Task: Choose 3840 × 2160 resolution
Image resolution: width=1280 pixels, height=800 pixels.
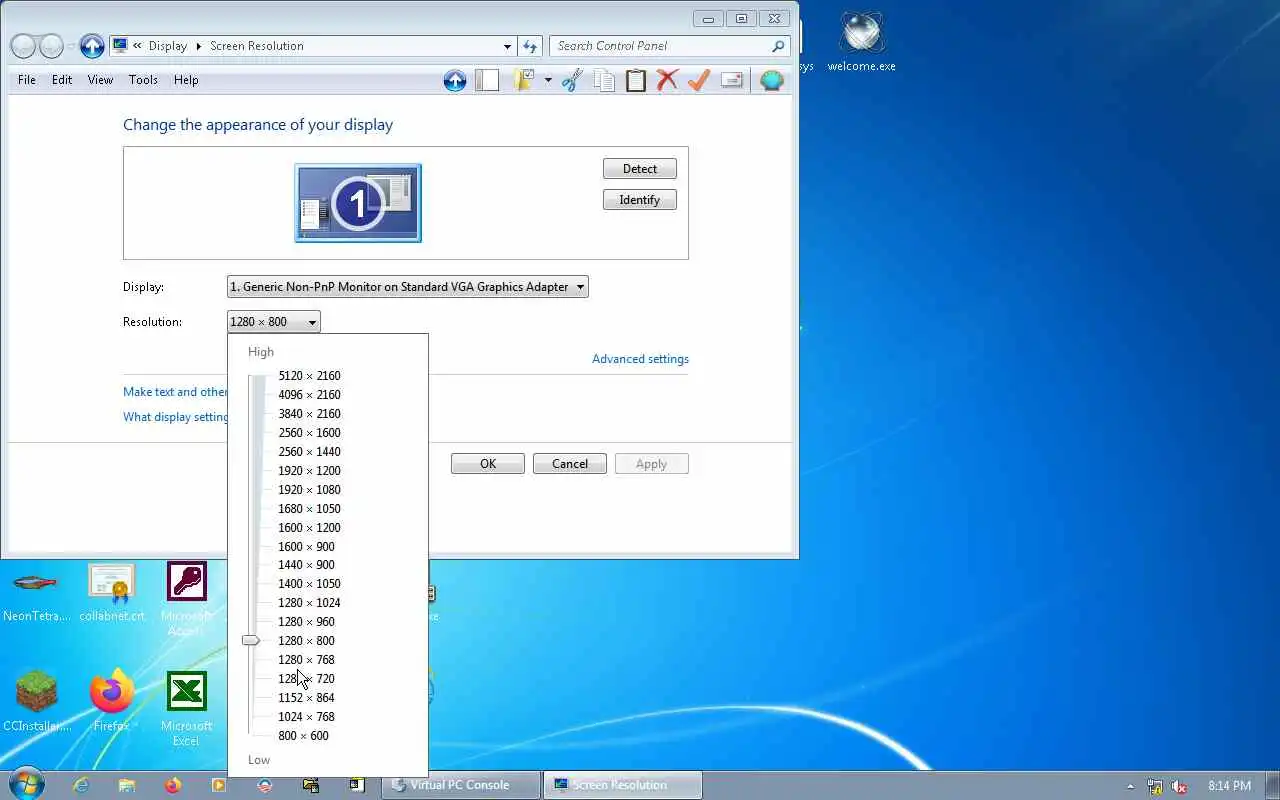Action: point(309,414)
